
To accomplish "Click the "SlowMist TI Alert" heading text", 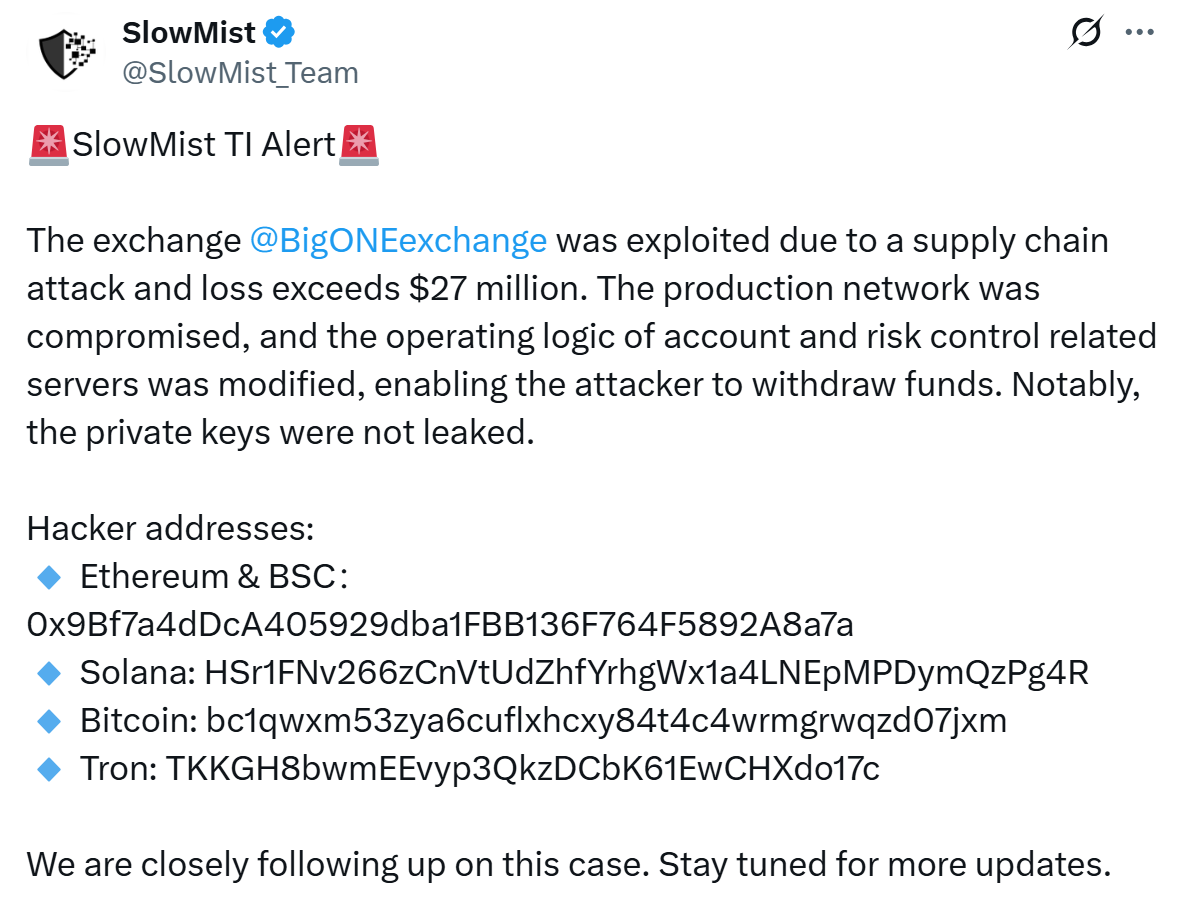I will click(x=204, y=145).
